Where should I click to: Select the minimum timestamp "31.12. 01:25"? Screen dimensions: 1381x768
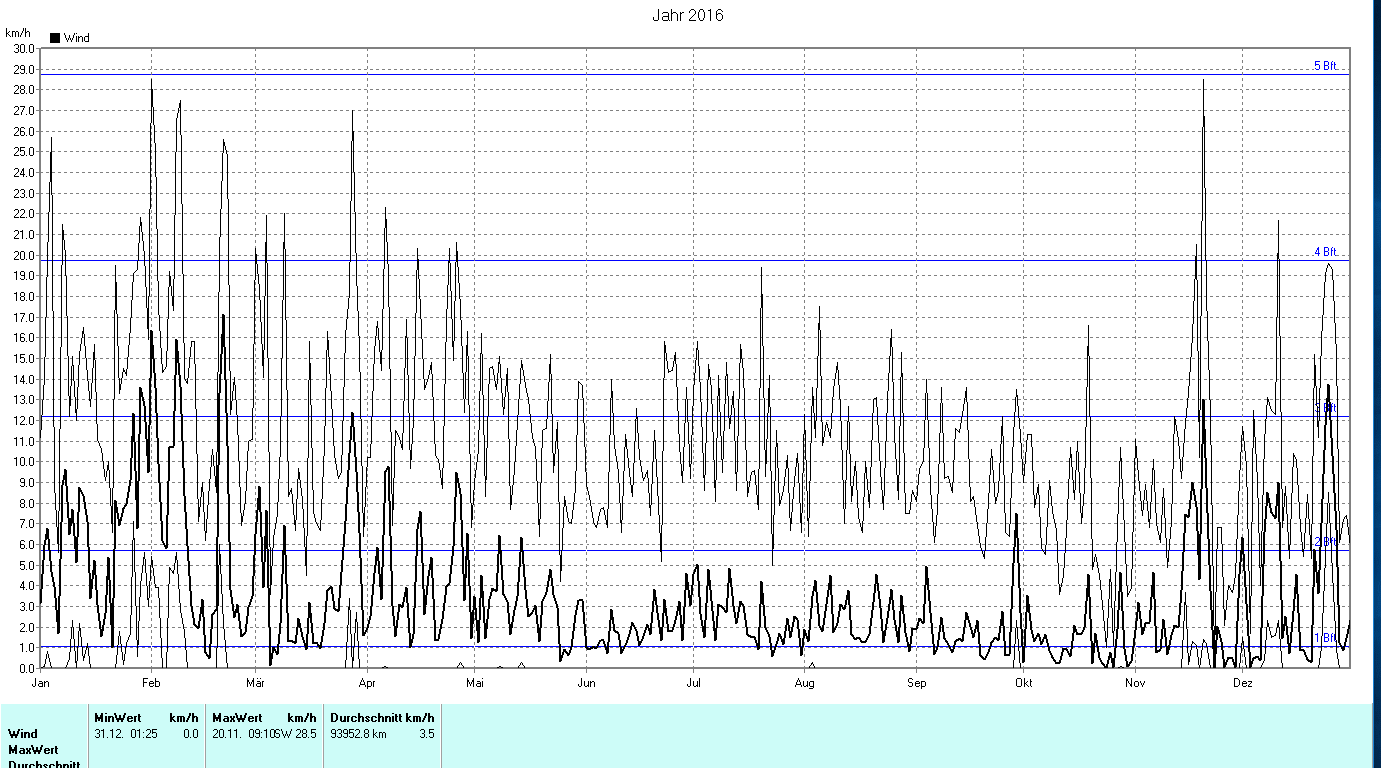pos(126,734)
